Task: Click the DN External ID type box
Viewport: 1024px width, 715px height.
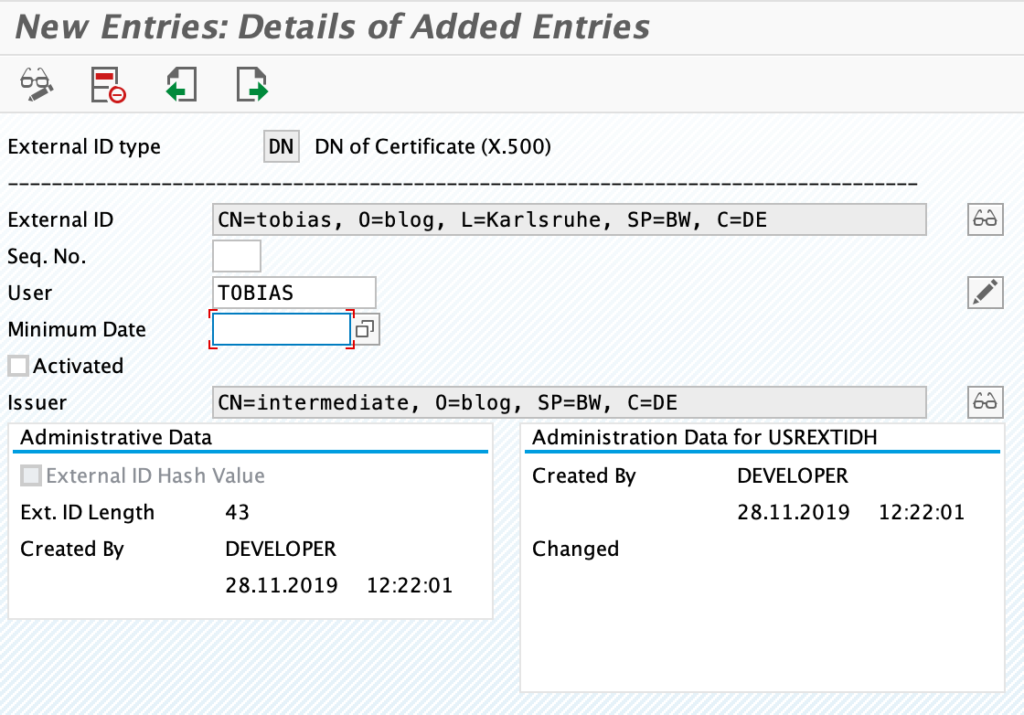Action: [x=280, y=146]
